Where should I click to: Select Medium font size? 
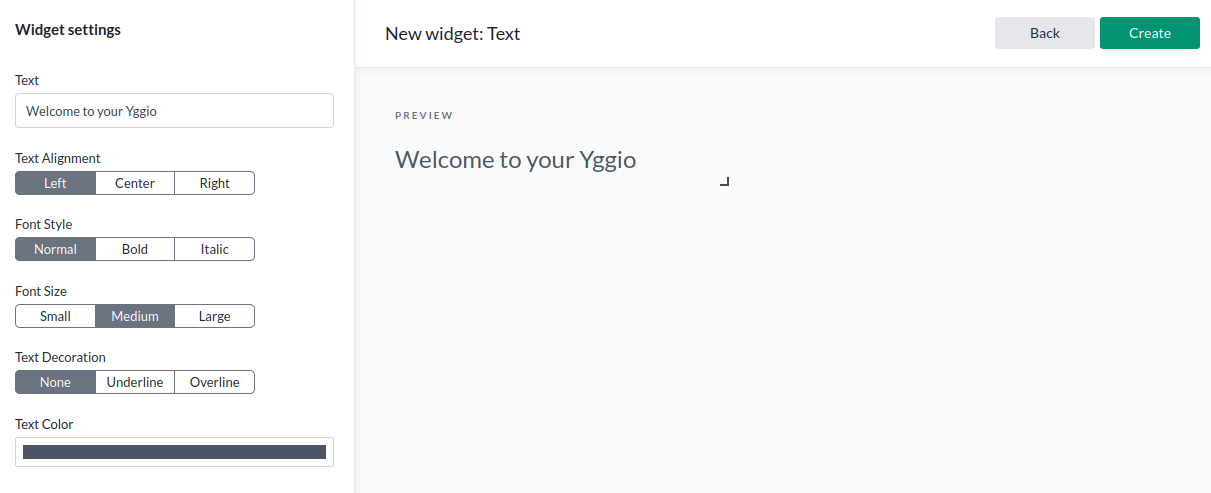pyautogui.click(x=135, y=316)
